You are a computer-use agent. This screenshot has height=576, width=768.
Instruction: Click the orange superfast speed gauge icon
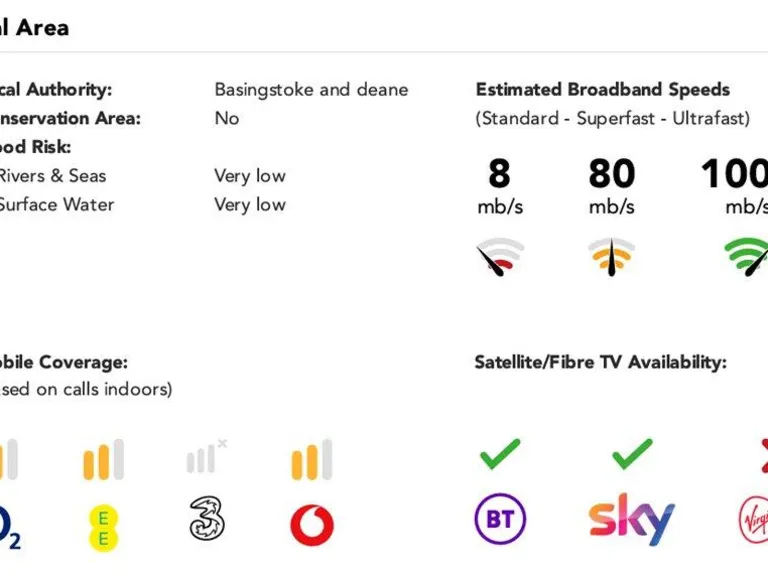pos(611,258)
